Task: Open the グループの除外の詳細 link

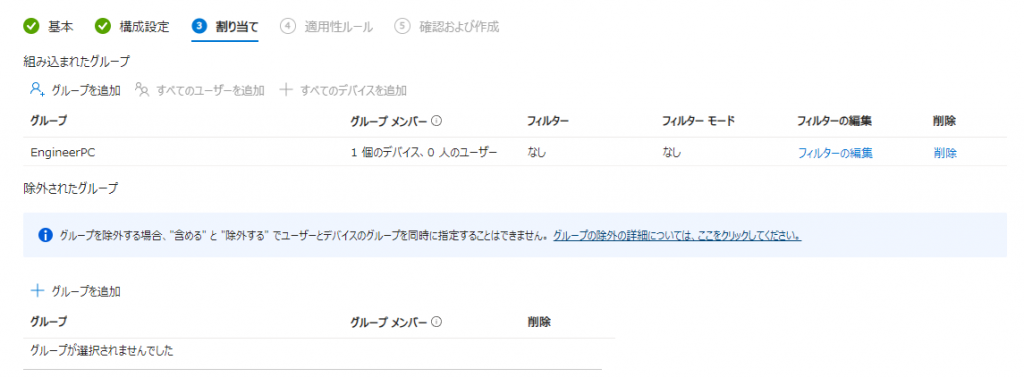Action: 677,235
